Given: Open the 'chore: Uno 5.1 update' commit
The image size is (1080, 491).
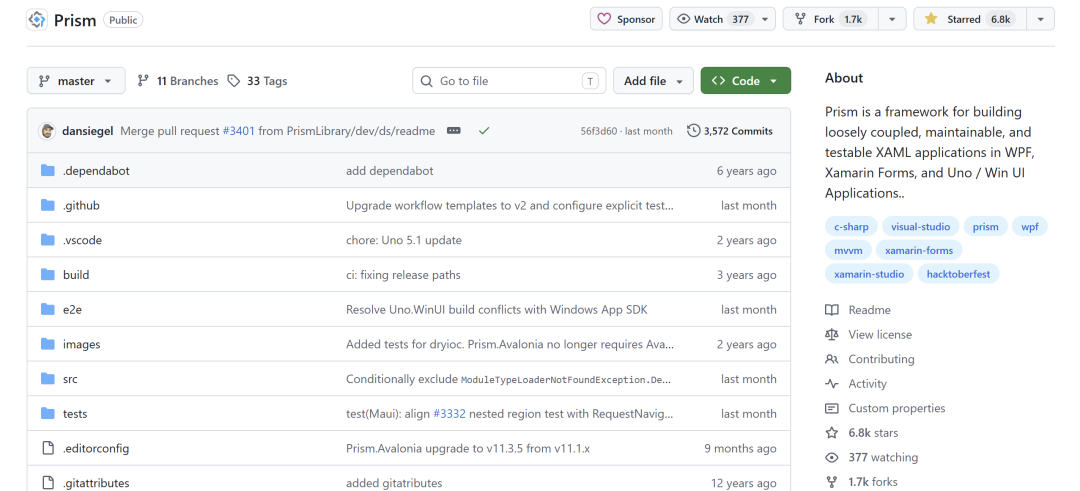Looking at the screenshot, I should pos(404,240).
